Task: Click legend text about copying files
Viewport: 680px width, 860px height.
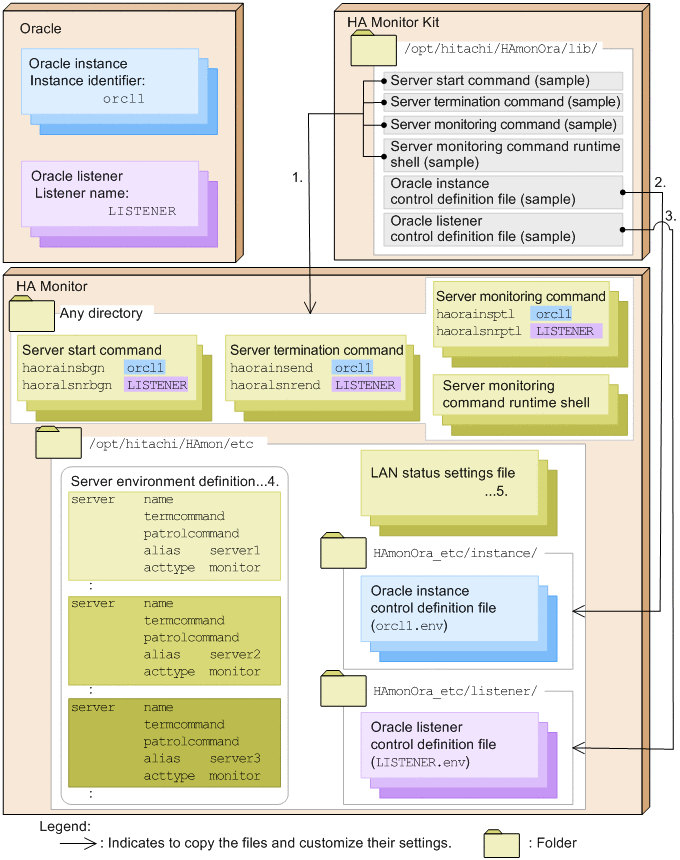Action: pyautogui.click(x=280, y=843)
